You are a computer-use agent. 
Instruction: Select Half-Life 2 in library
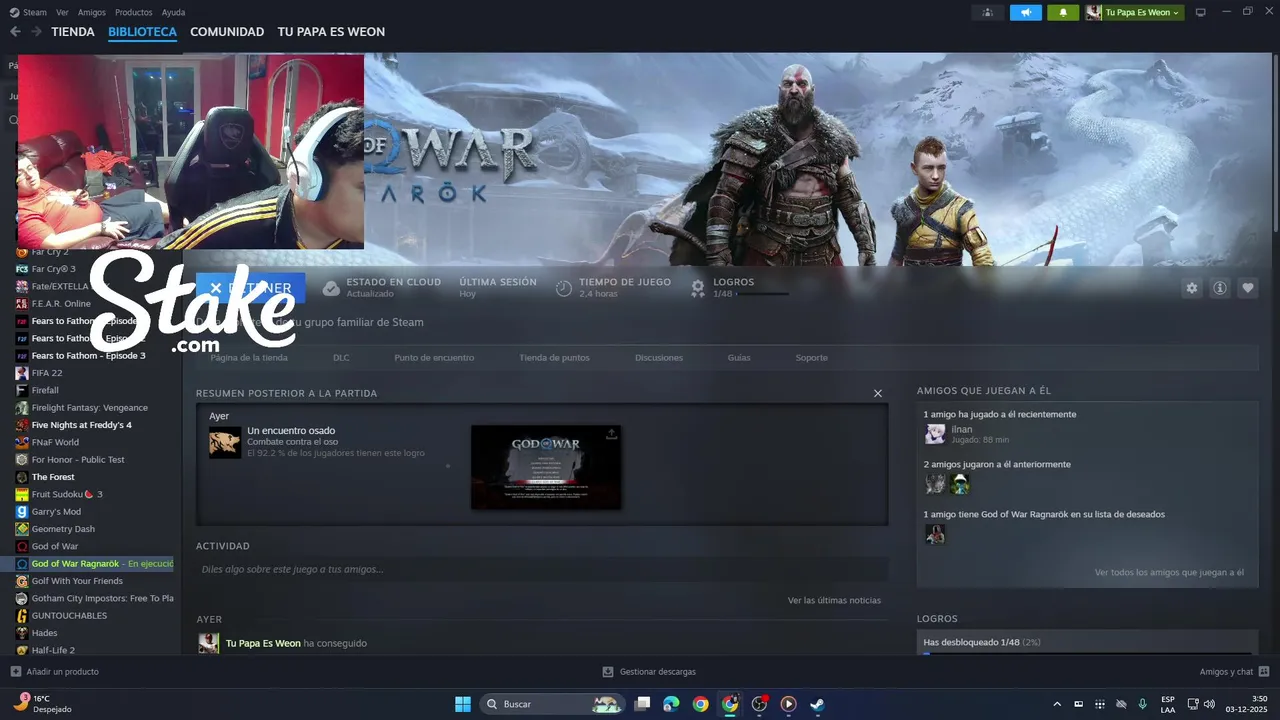[x=53, y=650]
